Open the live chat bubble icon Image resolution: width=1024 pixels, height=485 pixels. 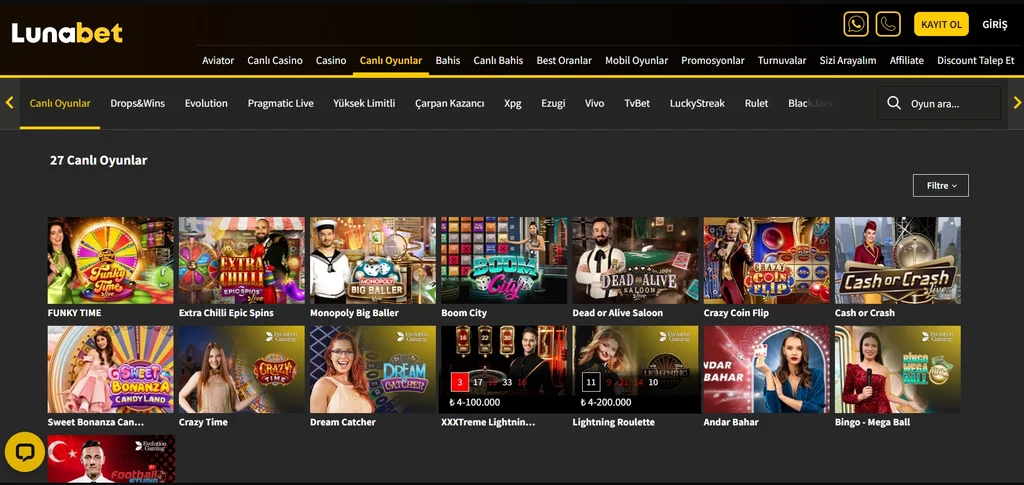coord(25,452)
